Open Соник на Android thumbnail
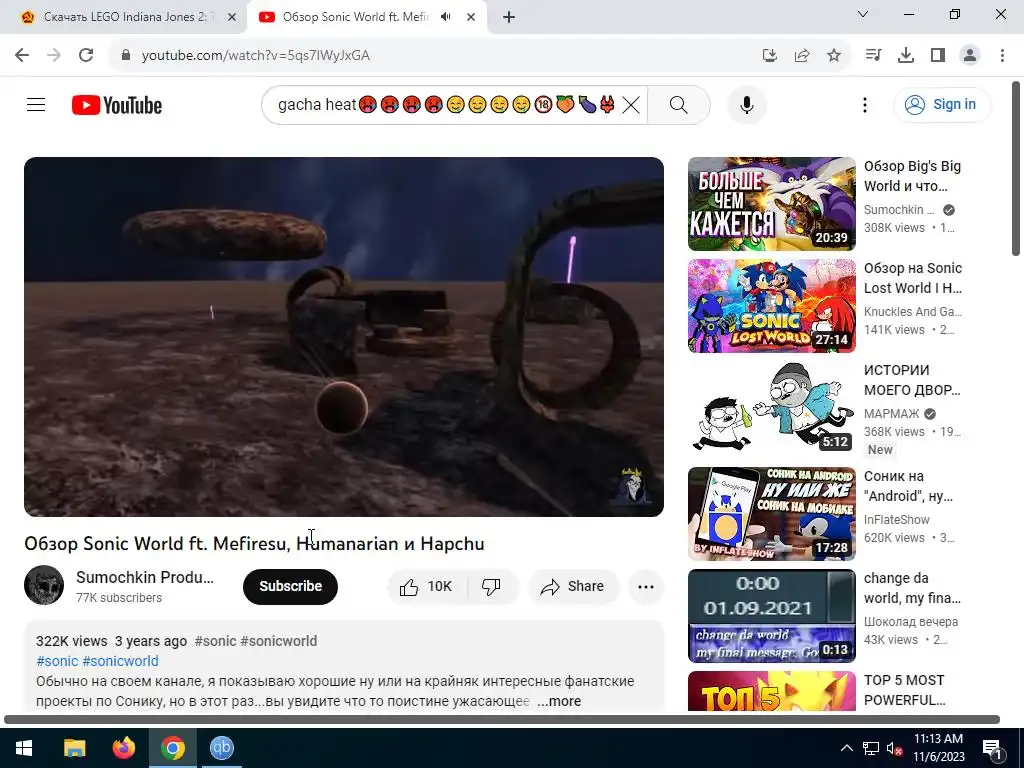This screenshot has height=768, width=1024. coord(771,514)
